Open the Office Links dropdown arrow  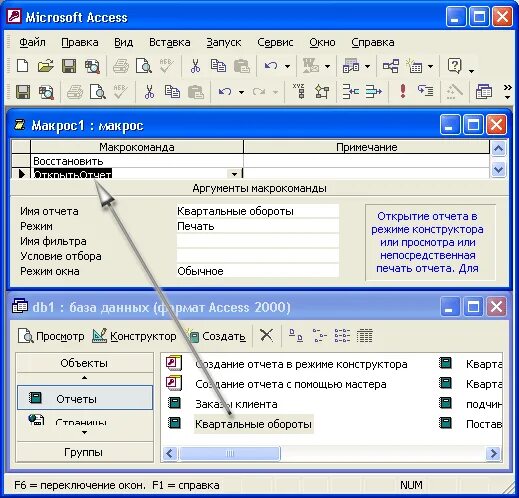tap(327, 66)
